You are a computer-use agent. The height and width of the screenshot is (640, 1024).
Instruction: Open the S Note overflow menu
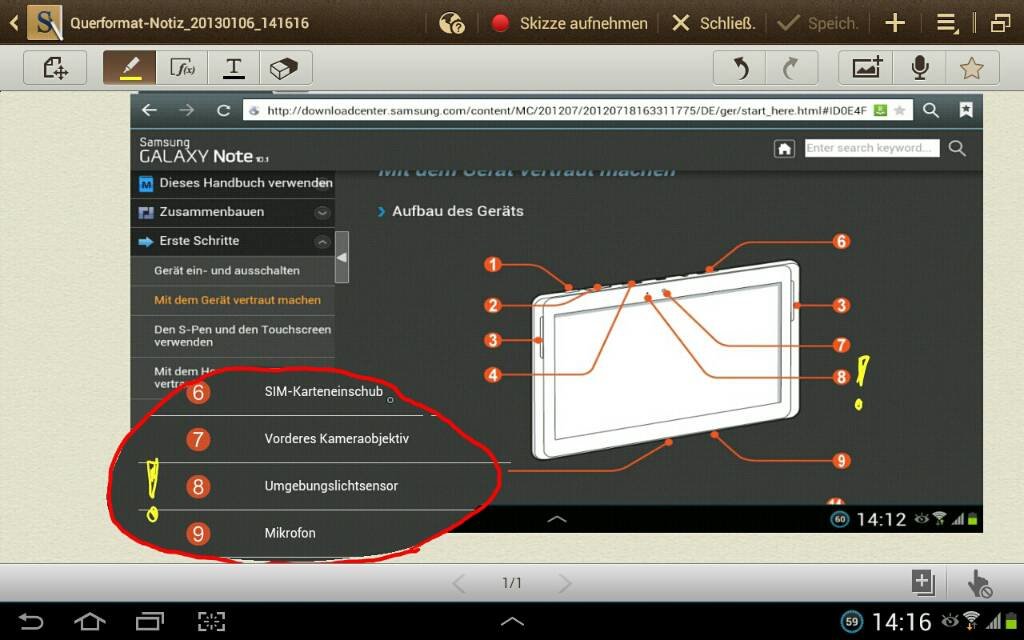tap(947, 24)
